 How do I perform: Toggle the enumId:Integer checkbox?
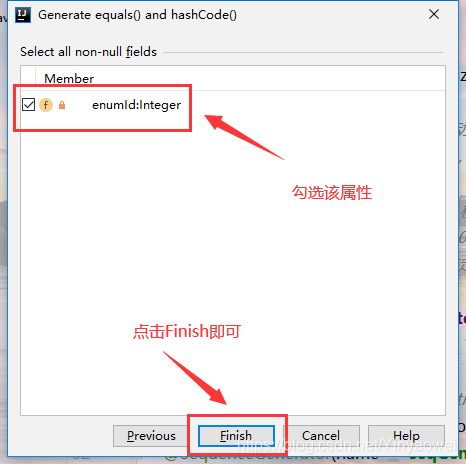tap(28, 105)
